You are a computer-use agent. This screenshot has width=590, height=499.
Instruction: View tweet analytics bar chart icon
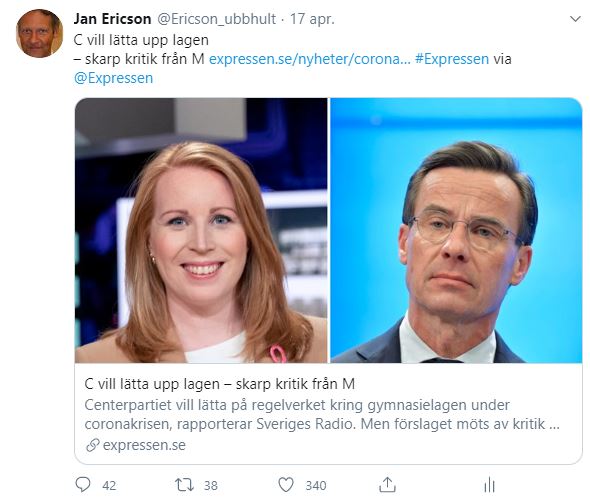click(489, 485)
